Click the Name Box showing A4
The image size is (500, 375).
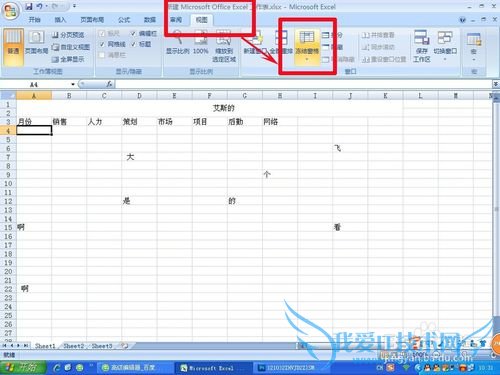click(35, 84)
